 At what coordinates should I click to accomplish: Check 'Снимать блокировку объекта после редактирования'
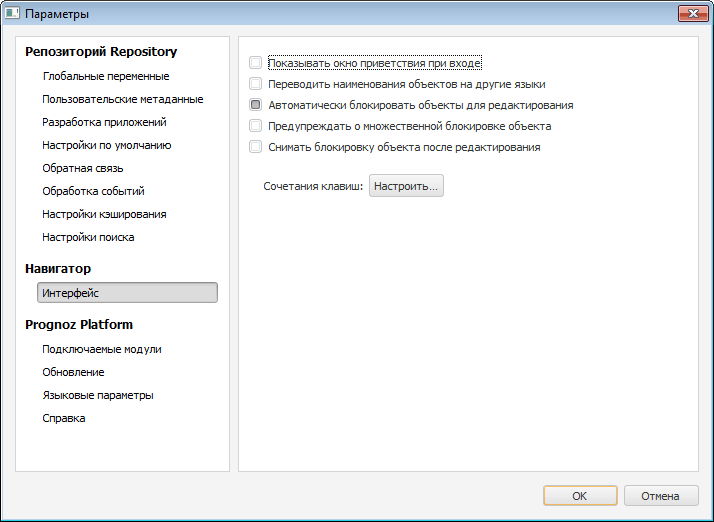tap(256, 147)
